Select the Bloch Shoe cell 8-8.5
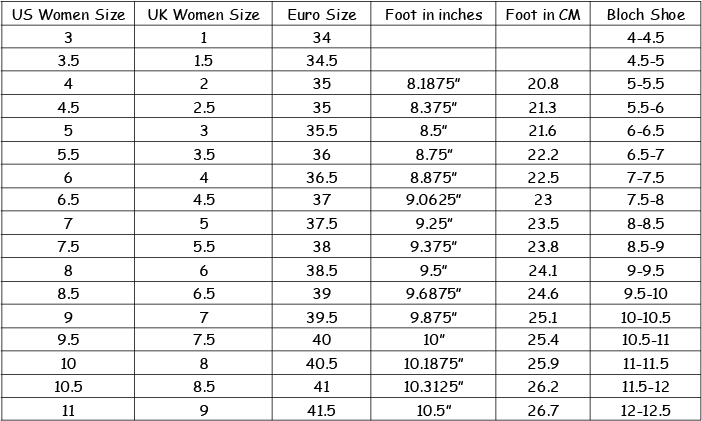The image size is (702, 421). 645,223
